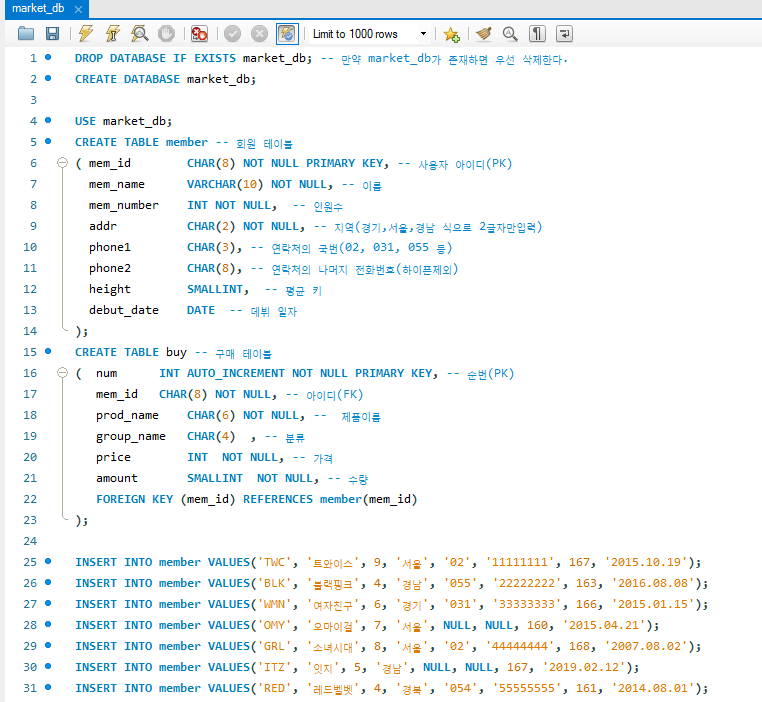
Task: Click SMALLINT type on height line
Action: point(215,289)
